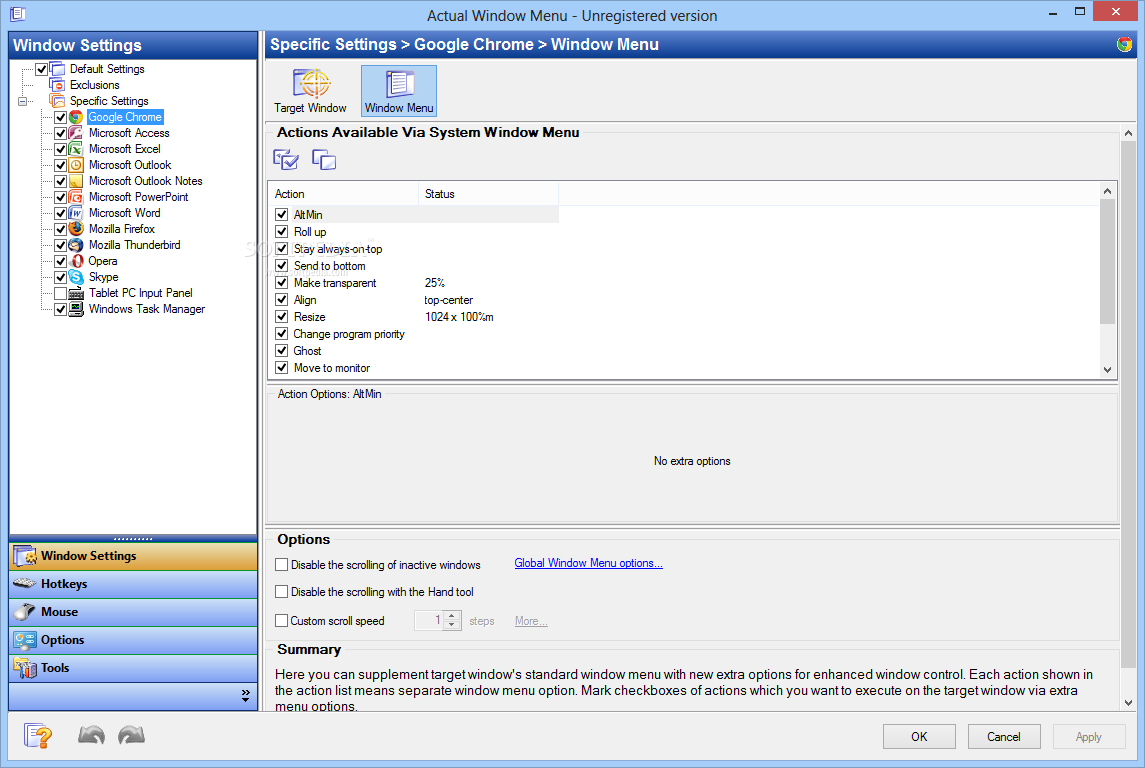The width and height of the screenshot is (1145, 768).
Task: Collapse the Specific Settings tree node
Action: (x=23, y=101)
